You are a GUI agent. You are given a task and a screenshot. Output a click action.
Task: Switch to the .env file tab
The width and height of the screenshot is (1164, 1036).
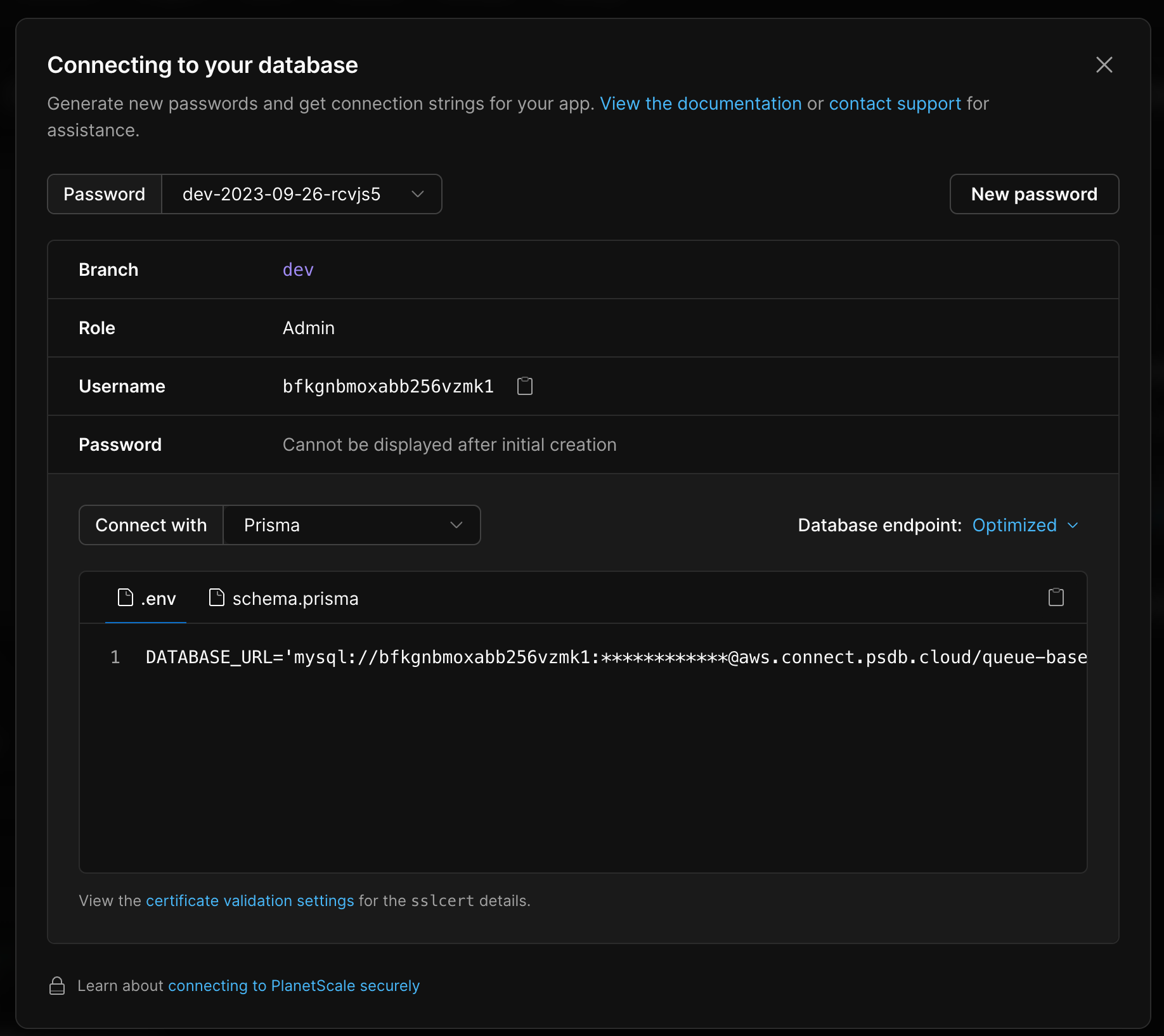[x=146, y=598]
